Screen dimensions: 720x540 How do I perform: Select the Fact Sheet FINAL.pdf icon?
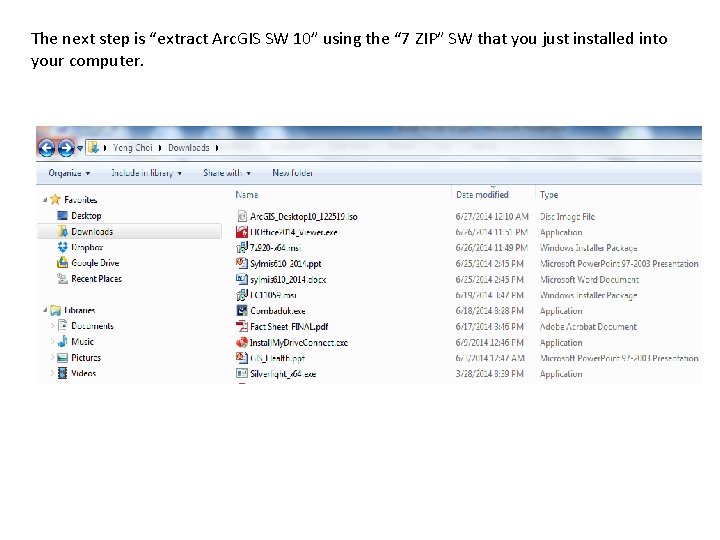click(242, 326)
